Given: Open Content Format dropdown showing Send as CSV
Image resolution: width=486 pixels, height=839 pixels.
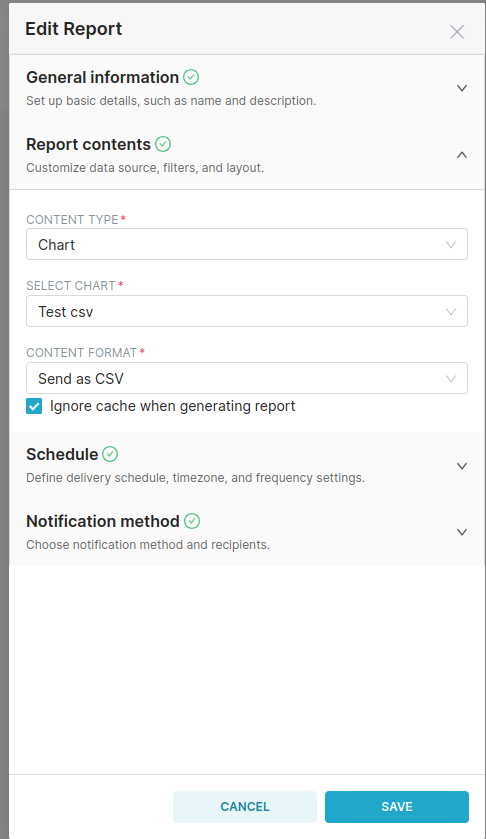Looking at the screenshot, I should [247, 378].
